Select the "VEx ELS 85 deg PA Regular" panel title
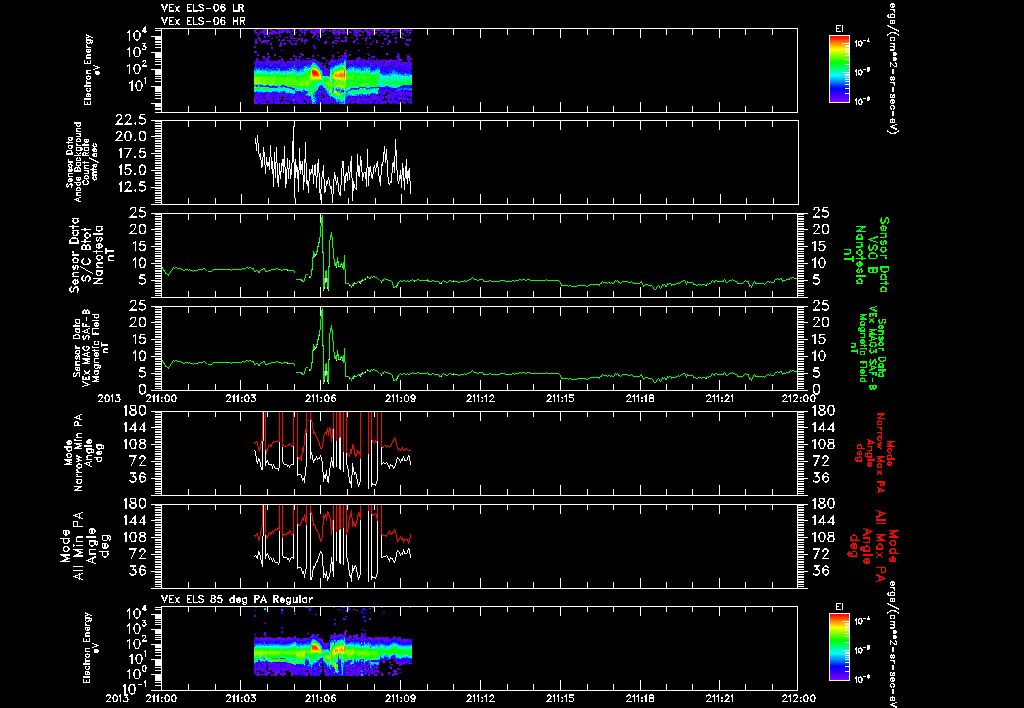The height and width of the screenshot is (708, 1024). coord(237,599)
